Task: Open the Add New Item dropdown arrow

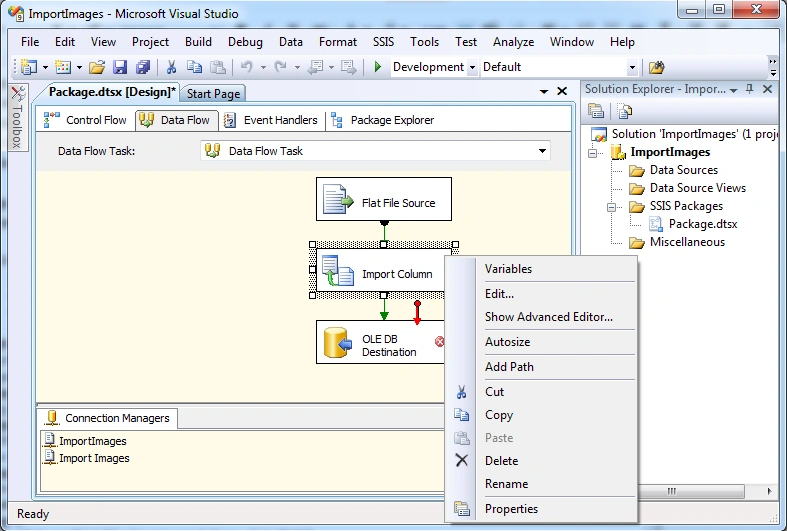Action: pyautogui.click(x=79, y=67)
